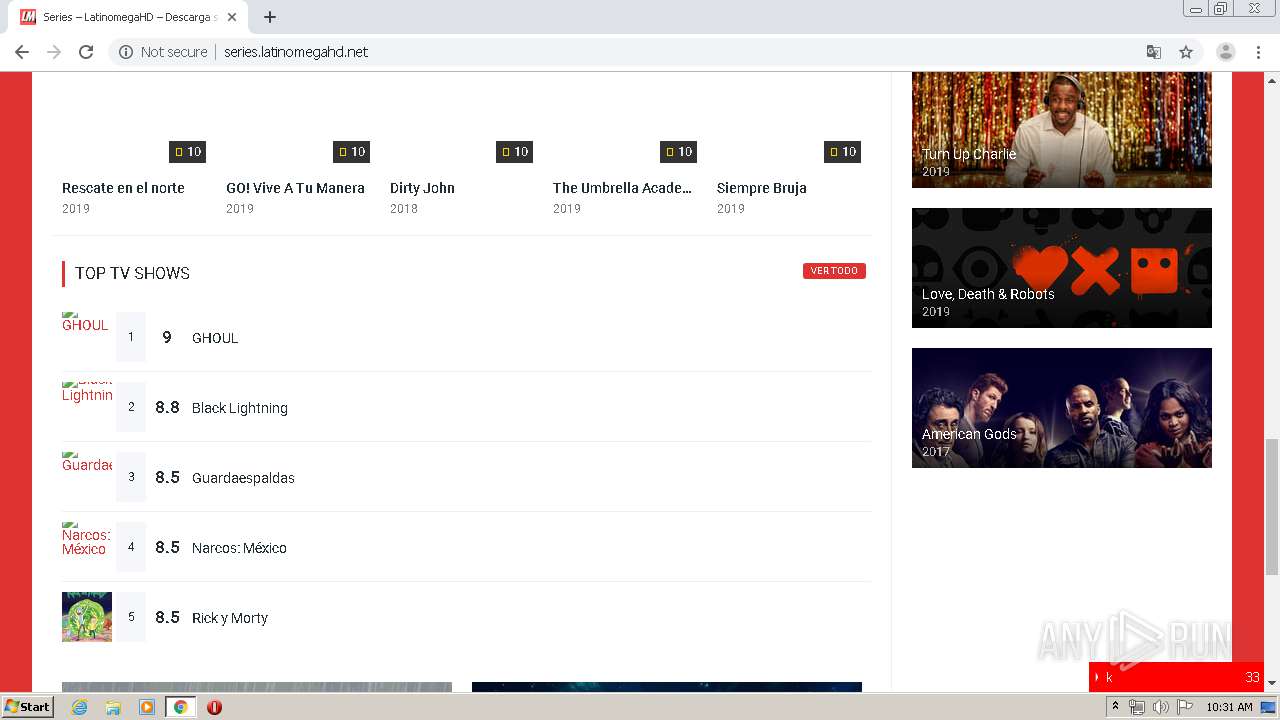Close the LatinomegaHD tab
The height and width of the screenshot is (720, 1280).
[x=233, y=17]
